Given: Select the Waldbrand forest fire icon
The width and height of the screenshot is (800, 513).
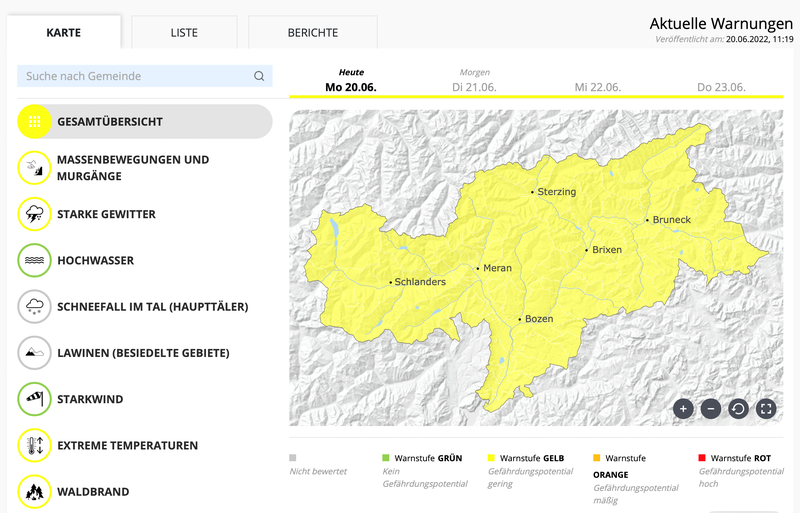Looking at the screenshot, I should click(x=34, y=491).
